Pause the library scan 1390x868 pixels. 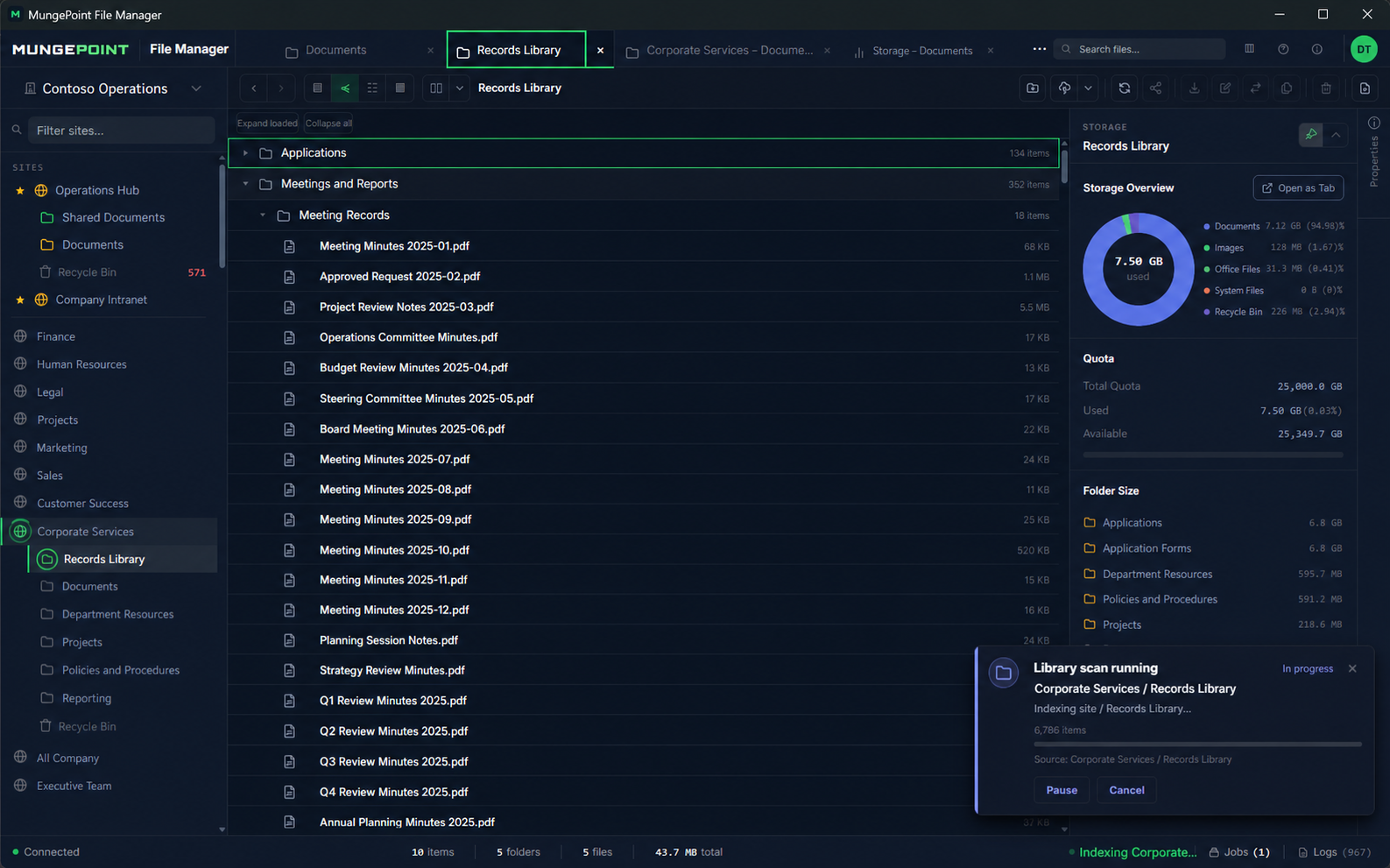1062,790
